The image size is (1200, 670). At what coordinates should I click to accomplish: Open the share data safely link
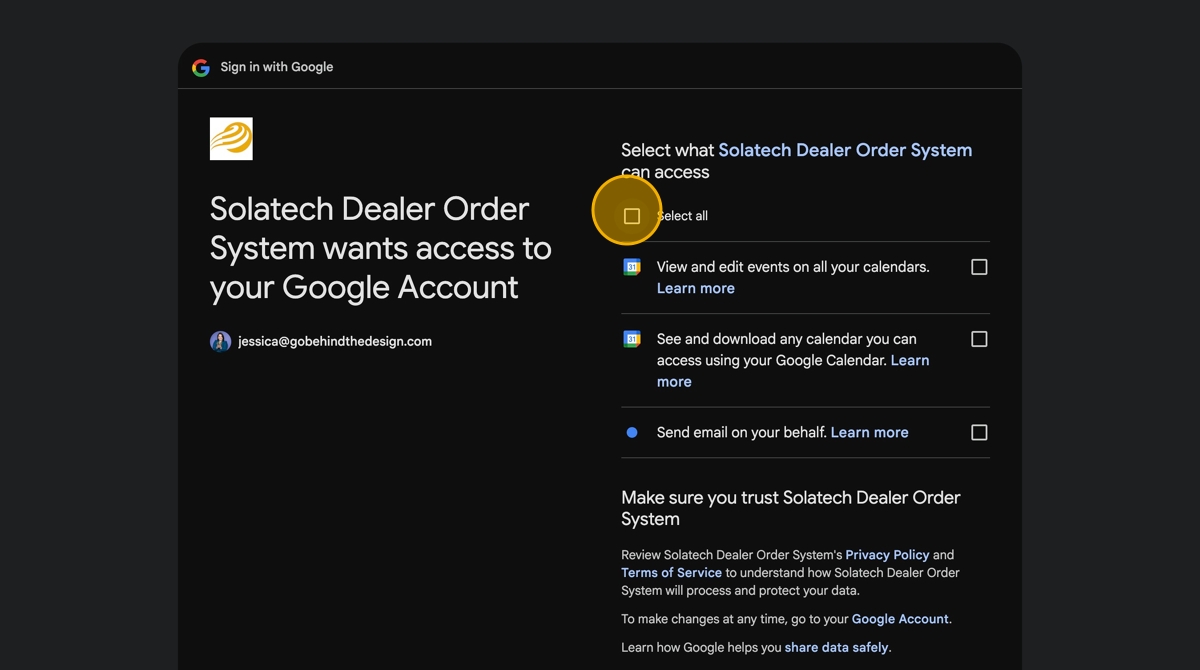pyautogui.click(x=837, y=647)
